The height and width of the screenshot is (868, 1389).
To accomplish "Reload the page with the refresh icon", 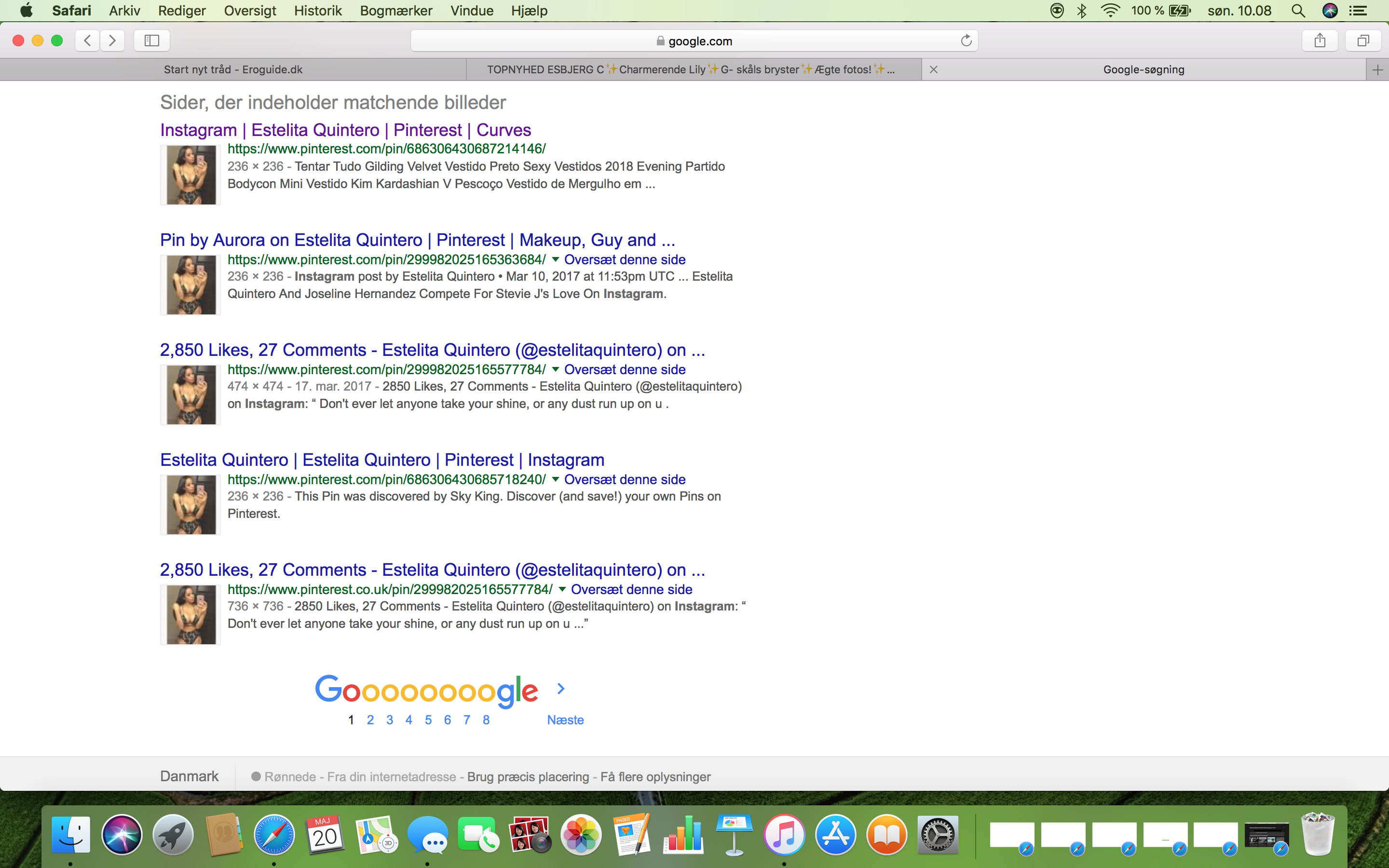I will [x=966, y=40].
